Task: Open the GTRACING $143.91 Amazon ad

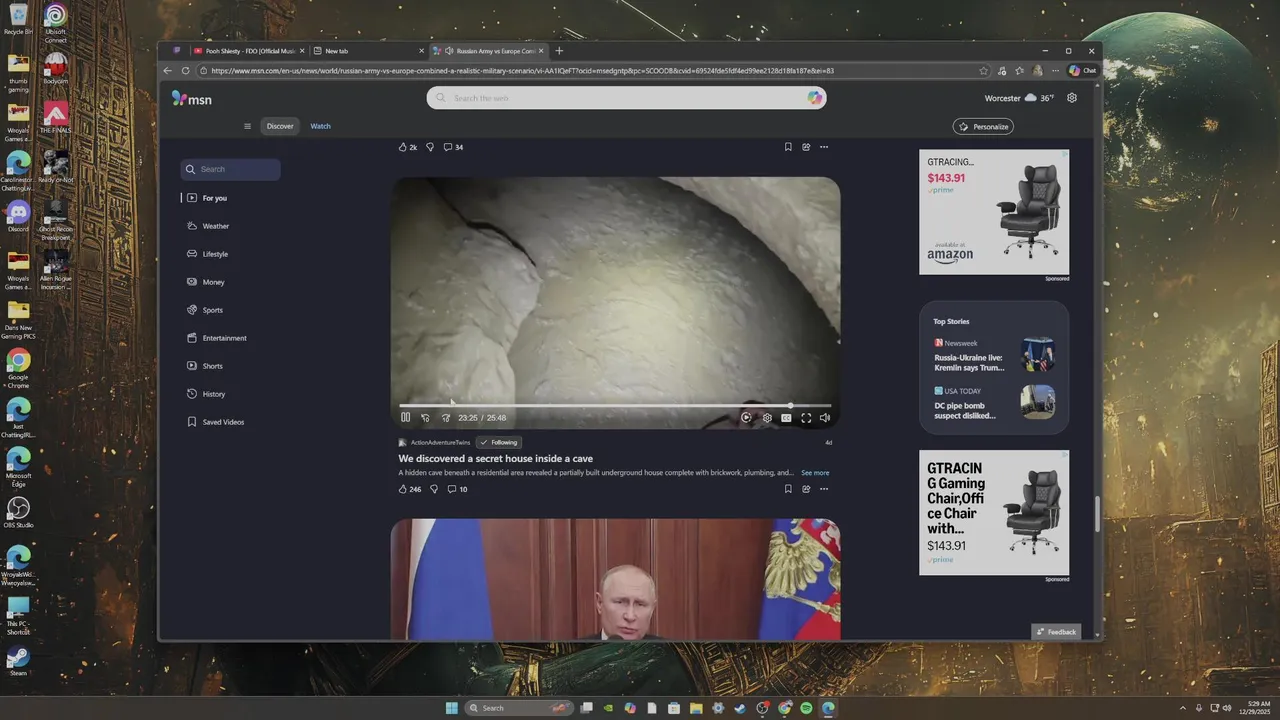Action: tap(994, 212)
